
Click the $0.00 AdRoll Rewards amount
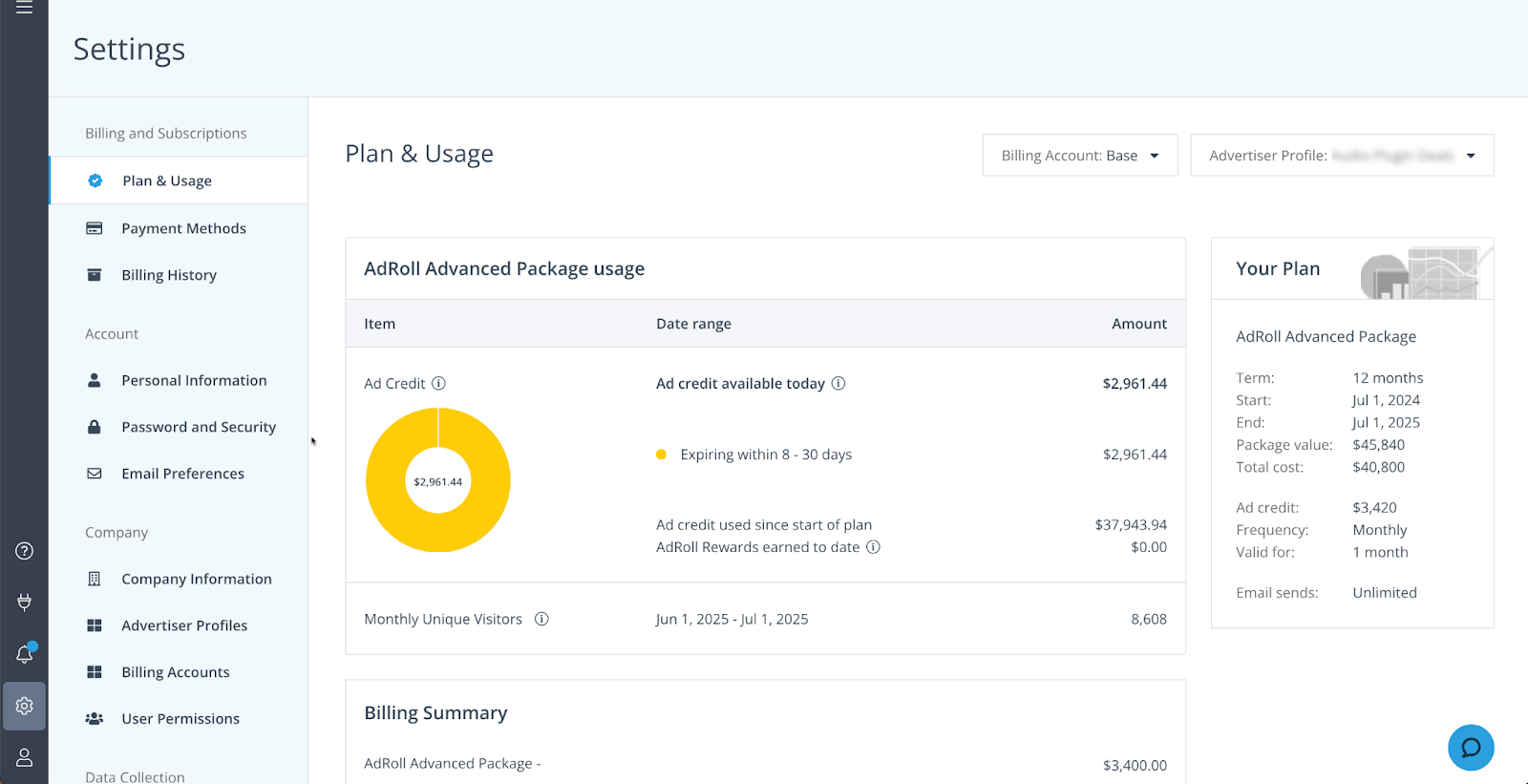(1149, 547)
